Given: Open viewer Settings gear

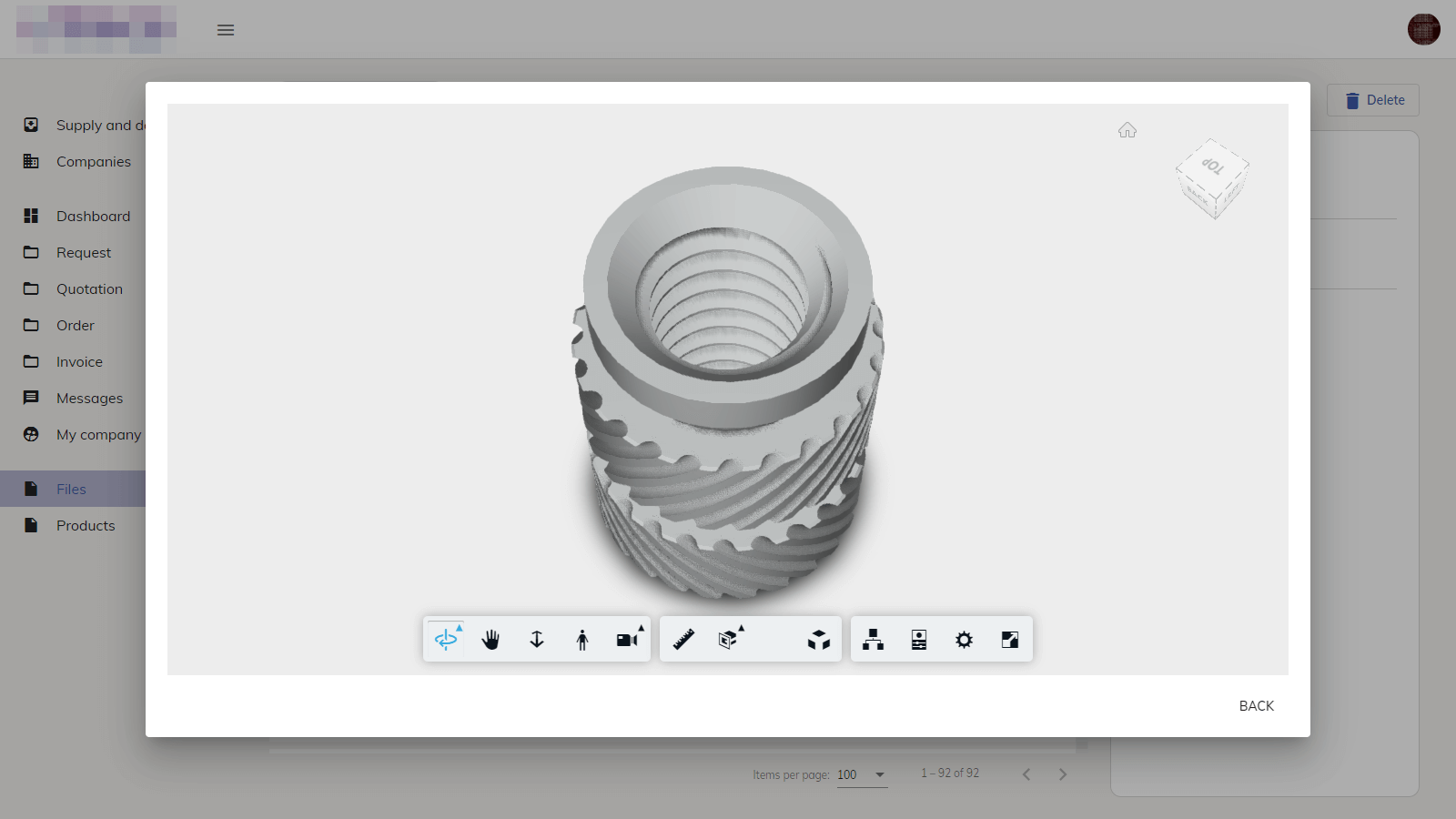Looking at the screenshot, I should coord(965,640).
